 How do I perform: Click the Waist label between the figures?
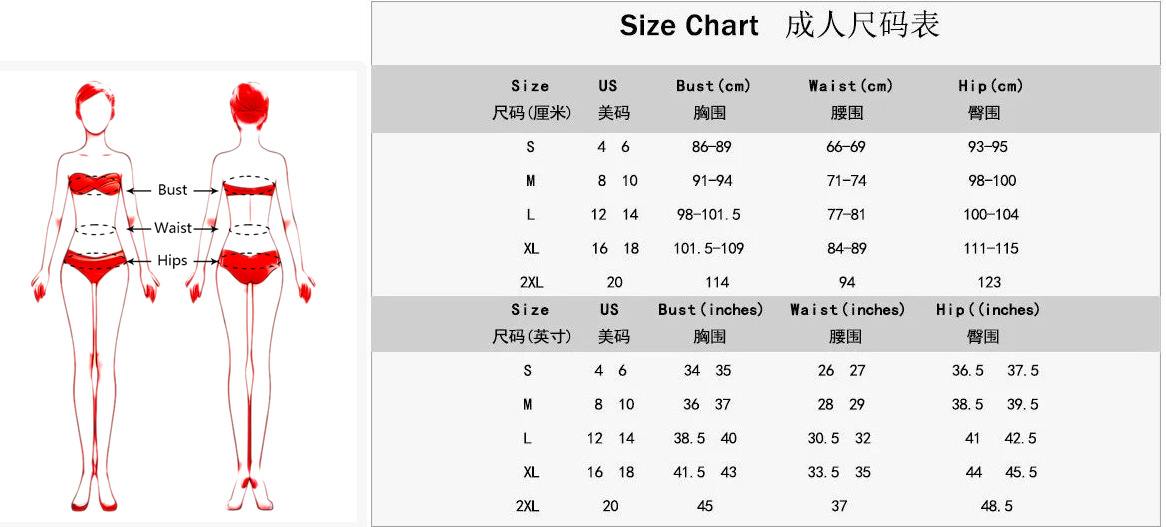tap(173, 228)
